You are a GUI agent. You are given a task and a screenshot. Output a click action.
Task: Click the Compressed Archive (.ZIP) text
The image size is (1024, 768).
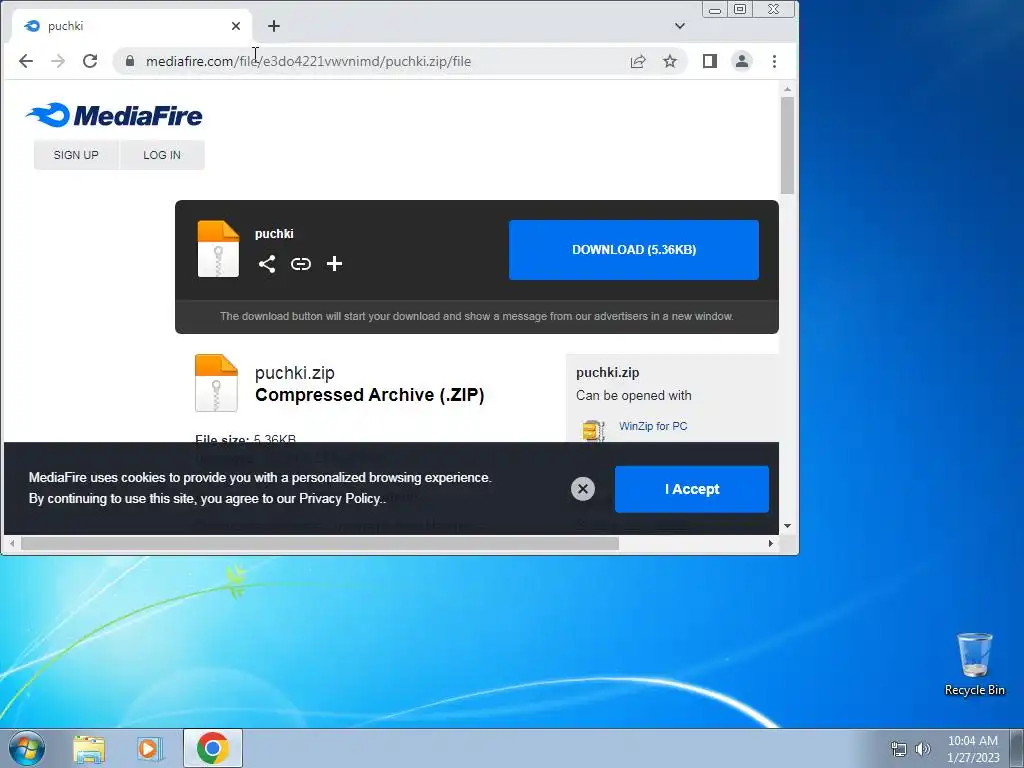[x=370, y=395]
